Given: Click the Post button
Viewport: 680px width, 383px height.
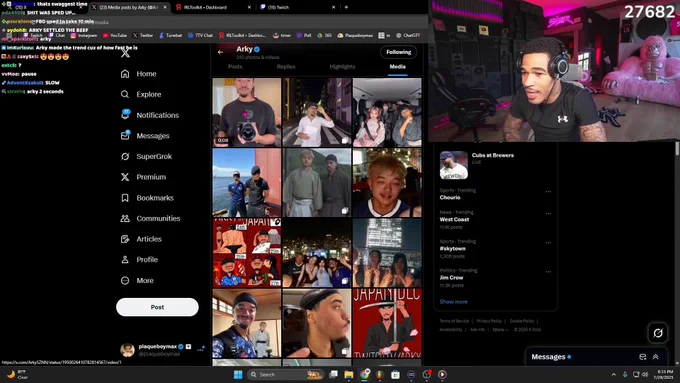Looking at the screenshot, I should point(157,307).
